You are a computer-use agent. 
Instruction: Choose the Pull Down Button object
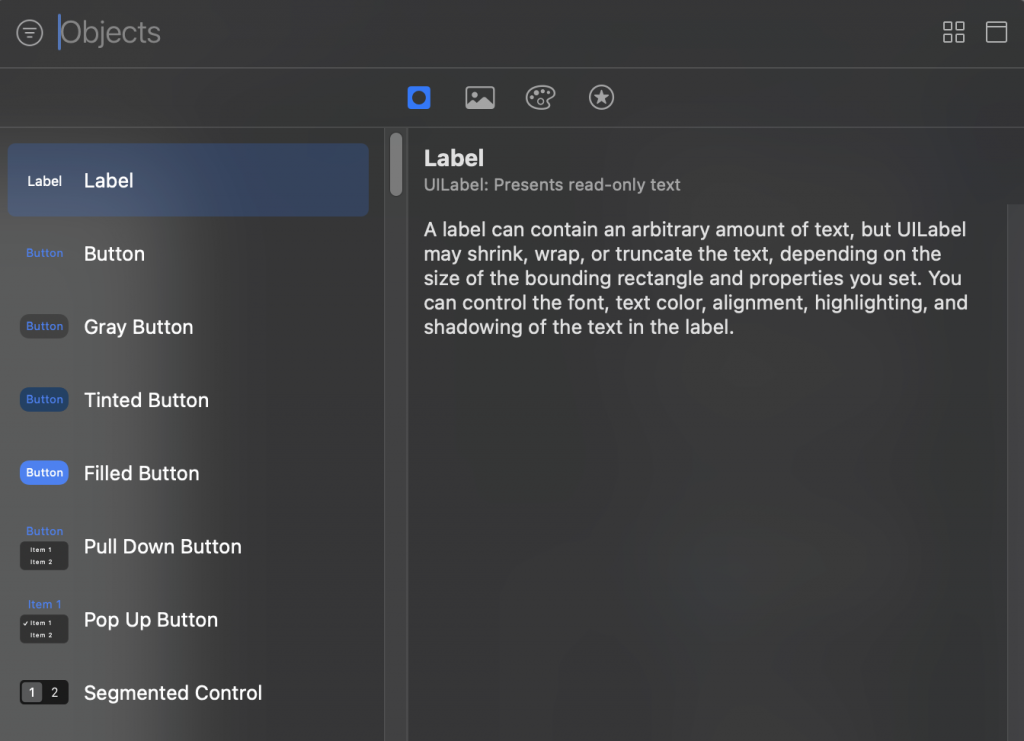pyautogui.click(x=188, y=547)
